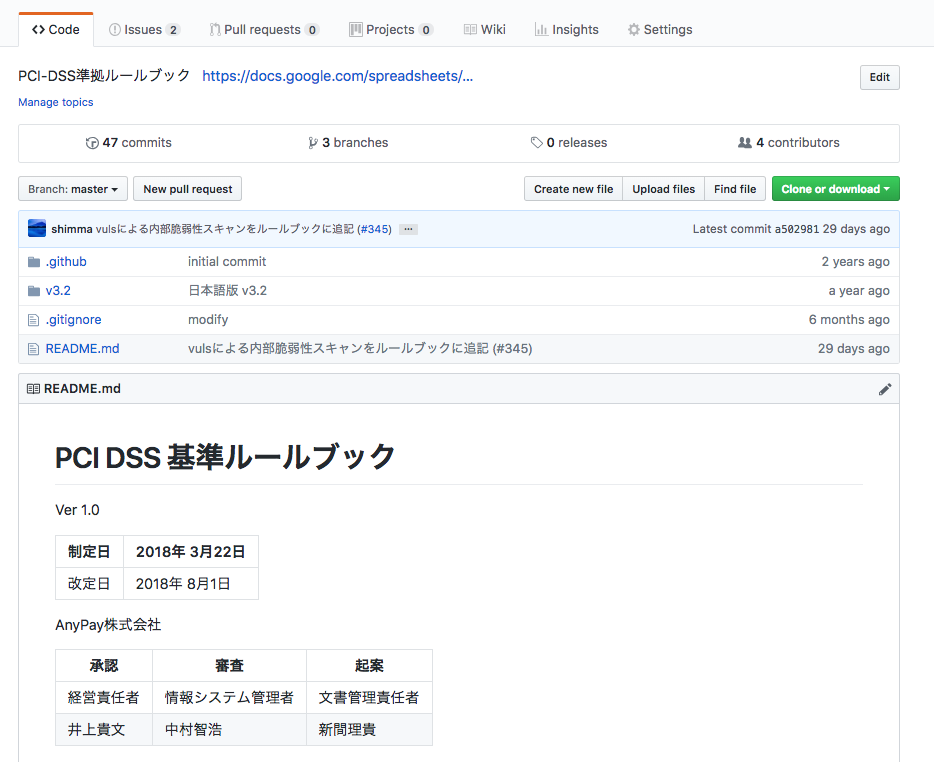Click the '6 months ago' timestamp
The height and width of the screenshot is (762, 934).
coord(849,320)
